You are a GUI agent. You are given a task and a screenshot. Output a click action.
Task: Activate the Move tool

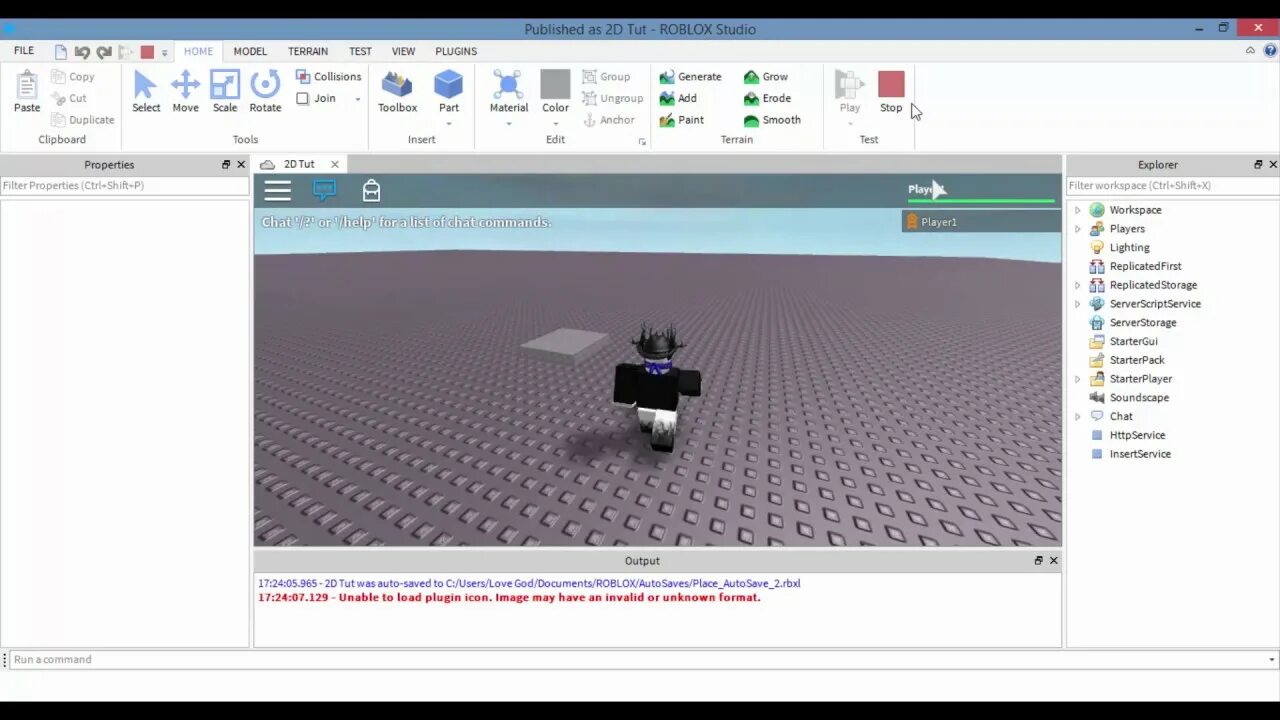(x=185, y=91)
